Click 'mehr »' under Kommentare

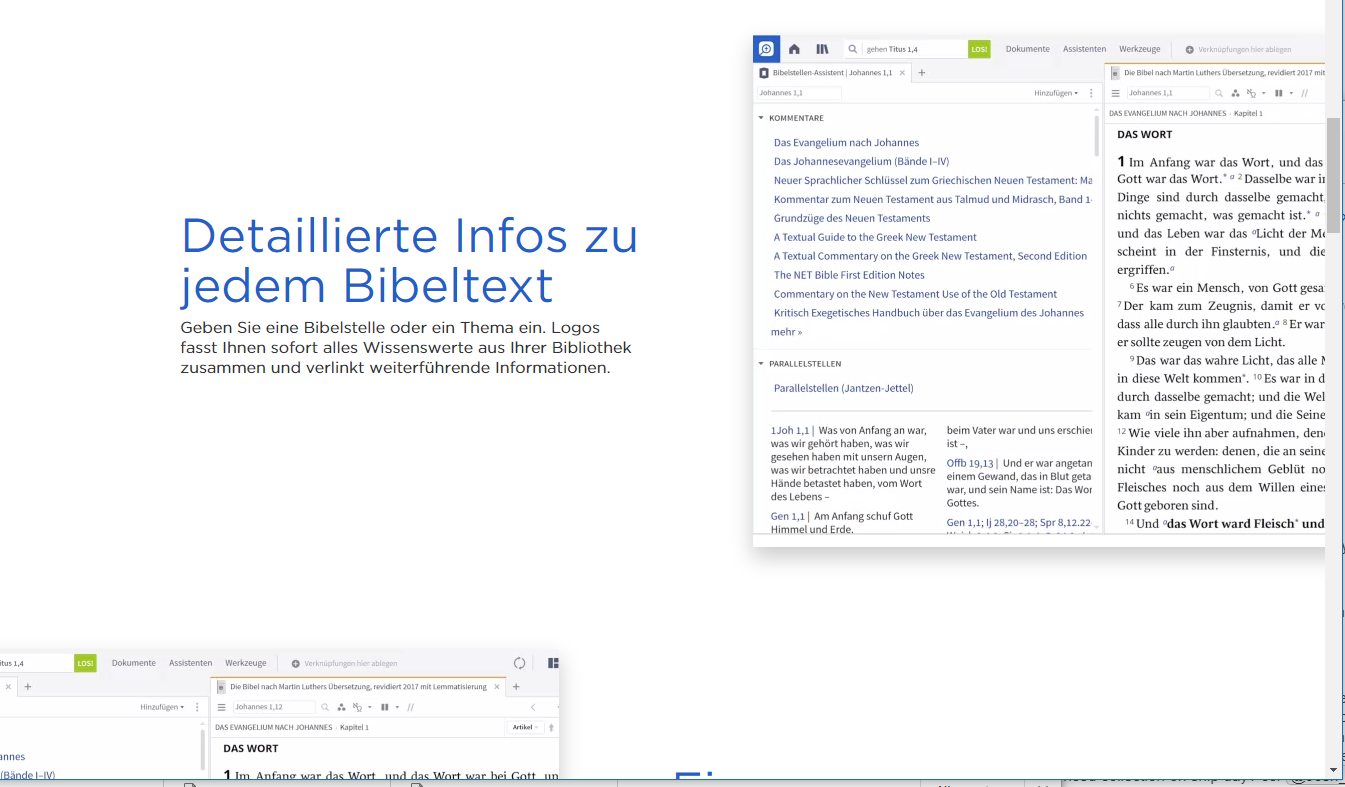click(x=786, y=332)
